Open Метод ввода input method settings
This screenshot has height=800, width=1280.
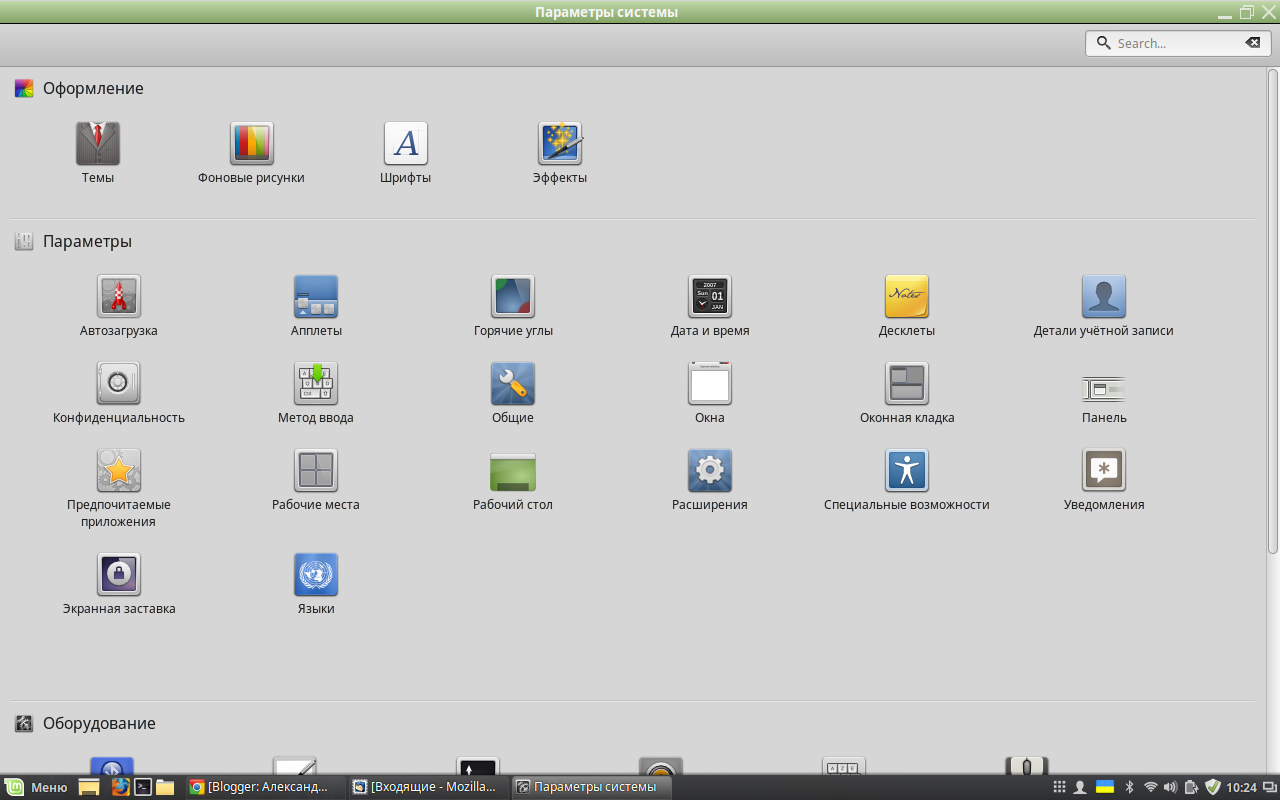click(x=316, y=384)
